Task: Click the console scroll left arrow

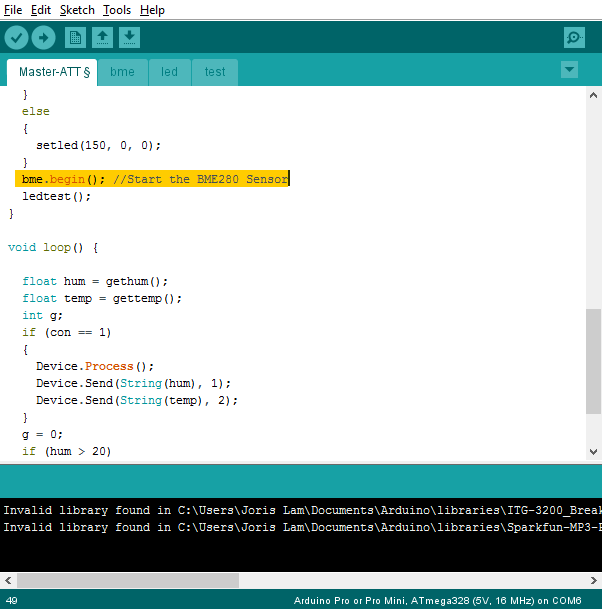Action: 8,581
